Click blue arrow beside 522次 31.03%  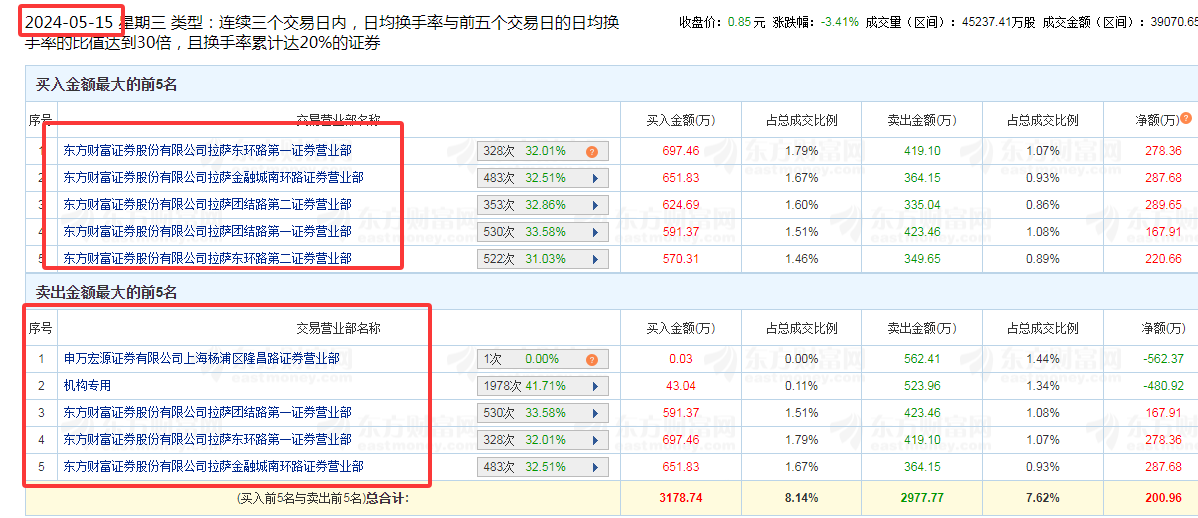point(594,259)
